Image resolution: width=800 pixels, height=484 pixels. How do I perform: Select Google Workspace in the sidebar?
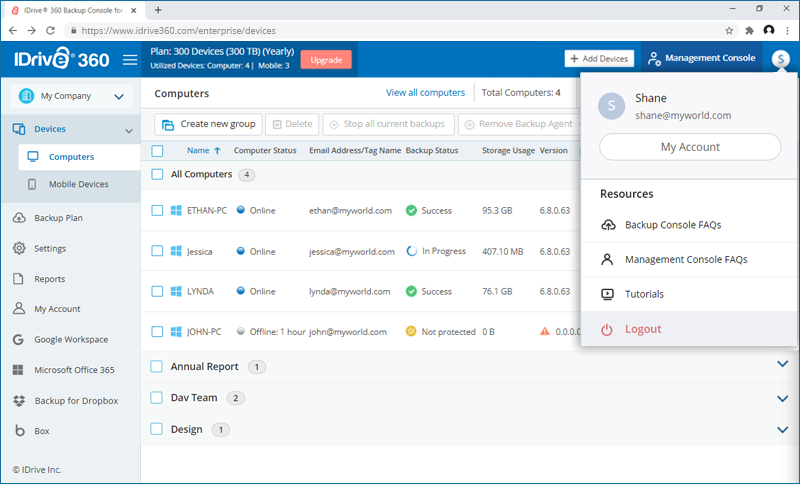[x=70, y=339]
